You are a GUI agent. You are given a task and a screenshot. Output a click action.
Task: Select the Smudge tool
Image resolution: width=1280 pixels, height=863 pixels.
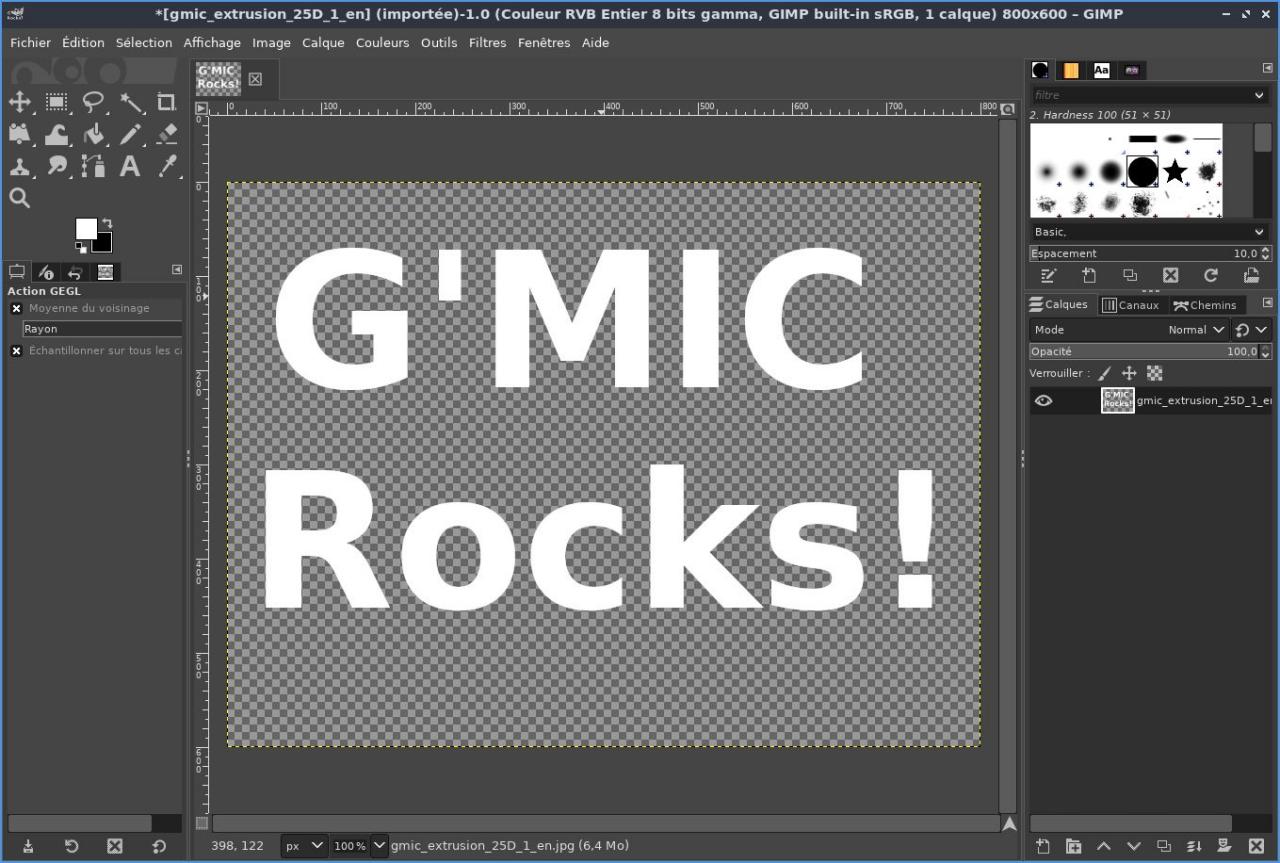pos(57,166)
